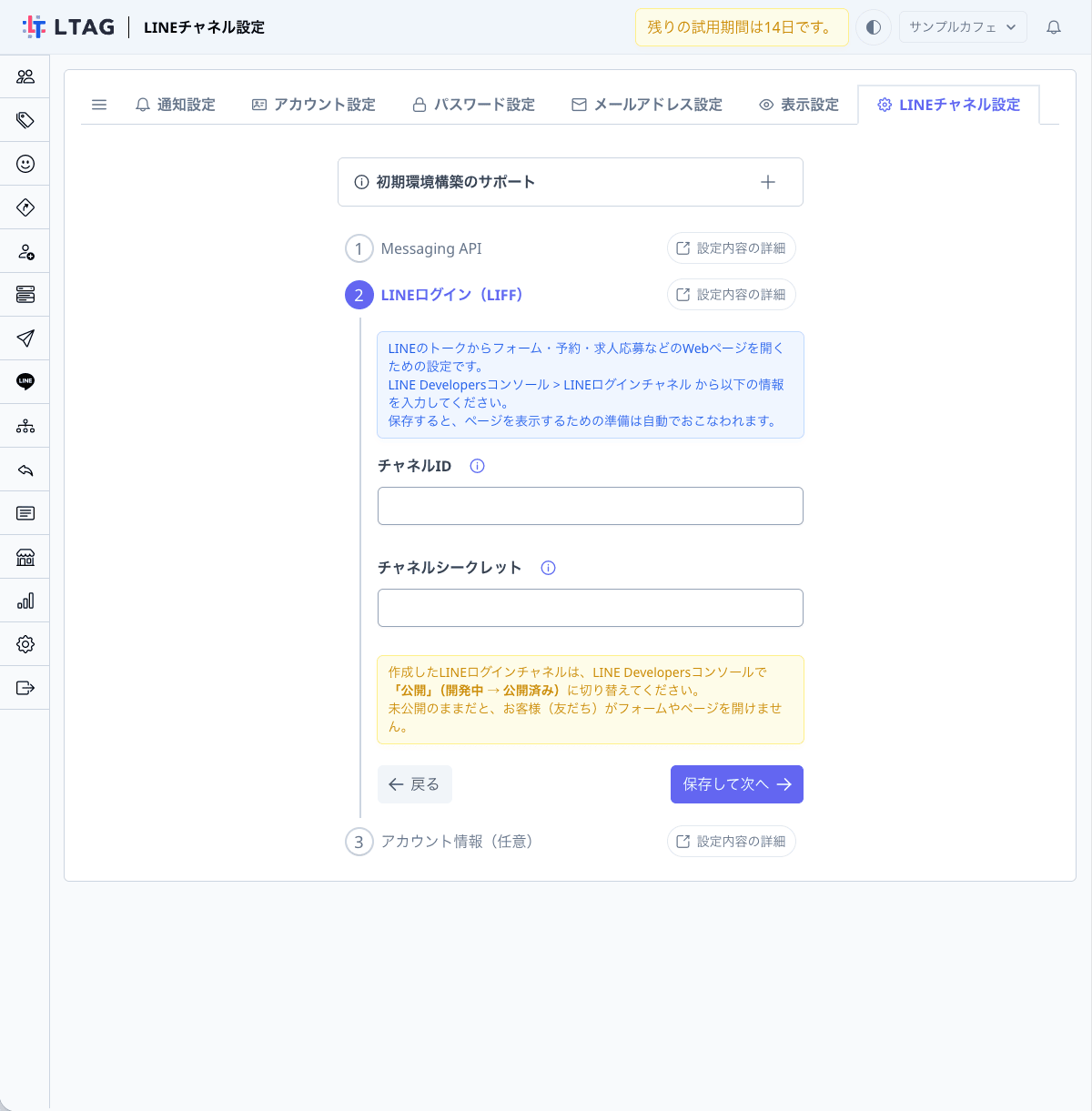Viewport: 1092px width, 1111px height.
Task: Open the add-user icon in sidebar
Action: (x=25, y=251)
